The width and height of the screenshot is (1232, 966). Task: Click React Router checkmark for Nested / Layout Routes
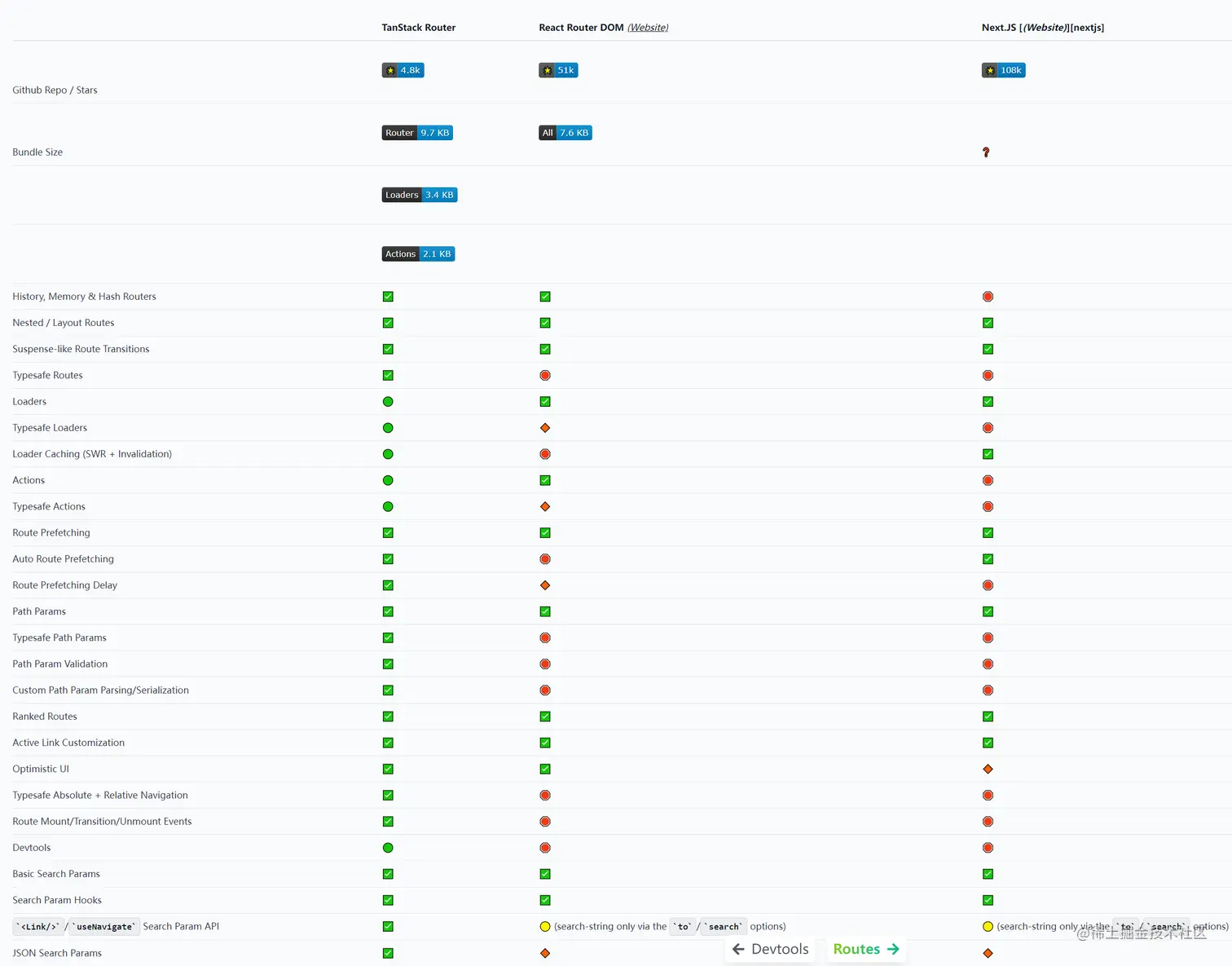(545, 323)
